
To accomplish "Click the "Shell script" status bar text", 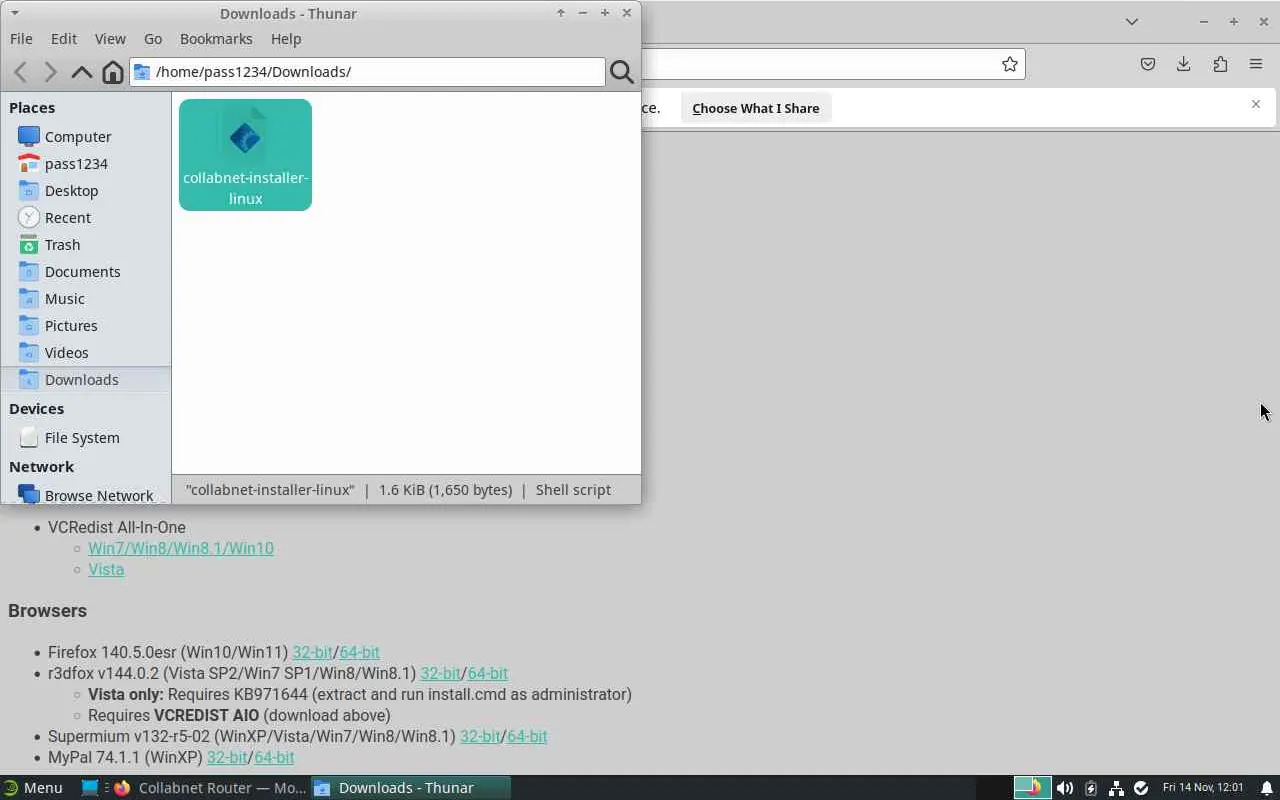I will [573, 490].
